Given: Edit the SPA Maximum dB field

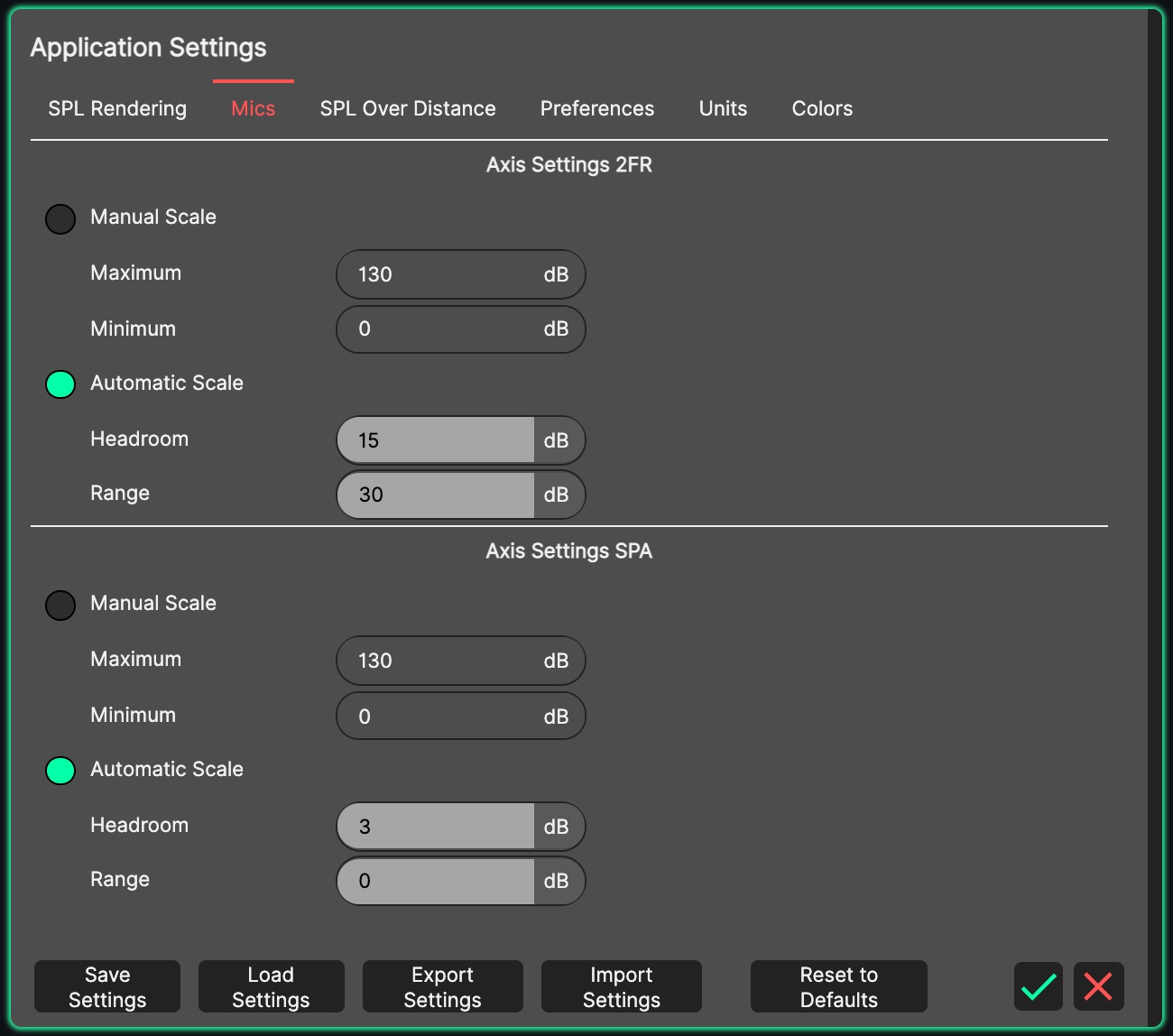Looking at the screenshot, I should (x=461, y=661).
